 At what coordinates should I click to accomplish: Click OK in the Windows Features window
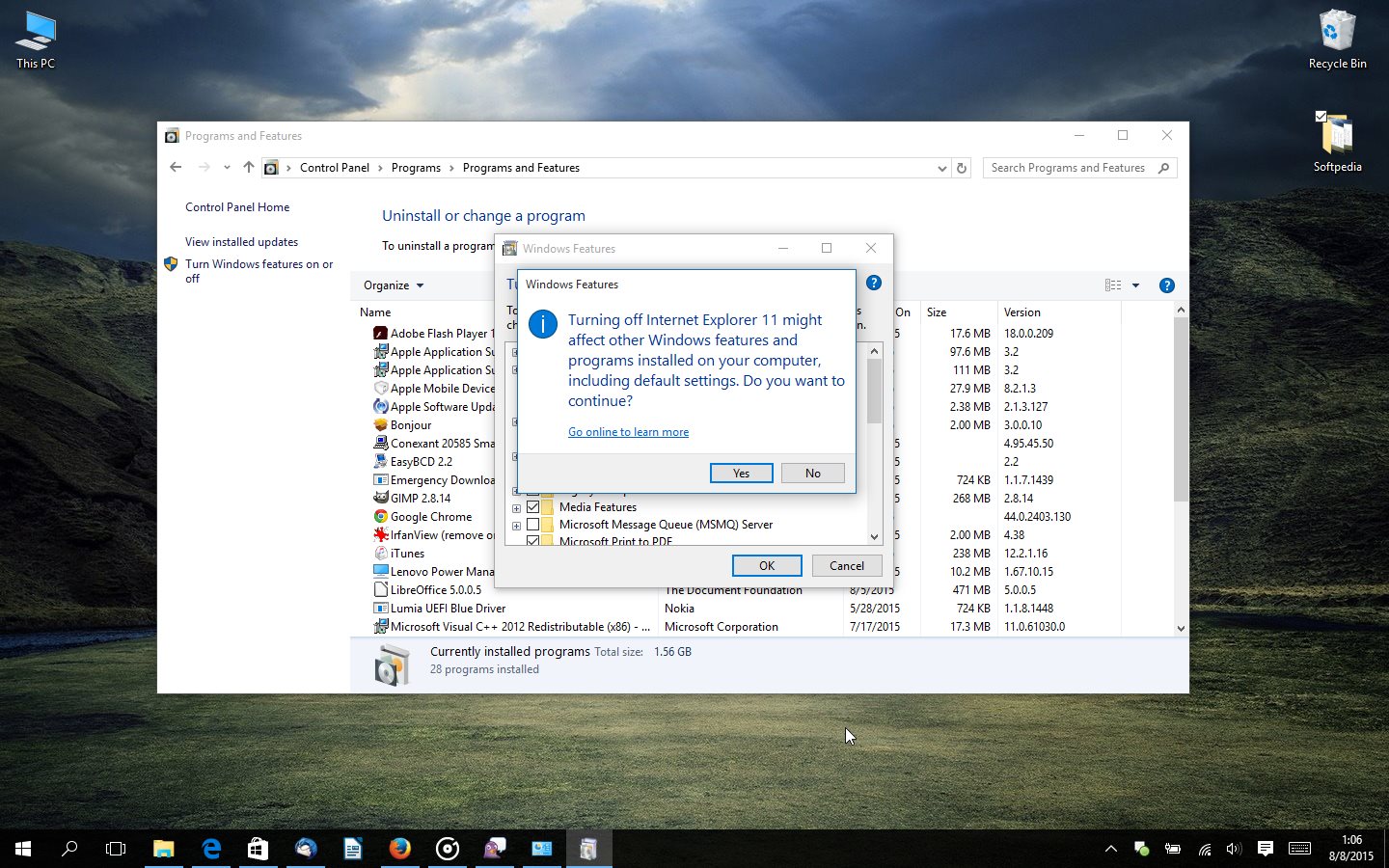[x=767, y=566]
